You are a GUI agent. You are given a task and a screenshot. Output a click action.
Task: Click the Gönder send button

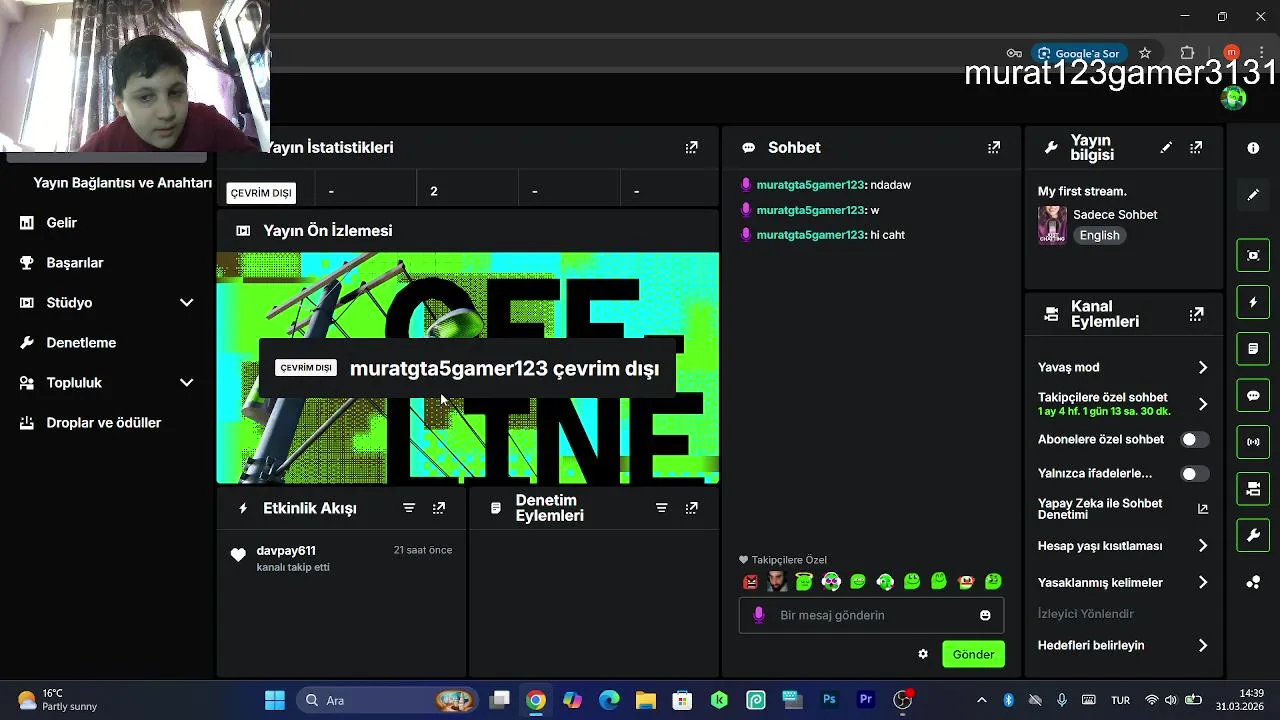(973, 654)
